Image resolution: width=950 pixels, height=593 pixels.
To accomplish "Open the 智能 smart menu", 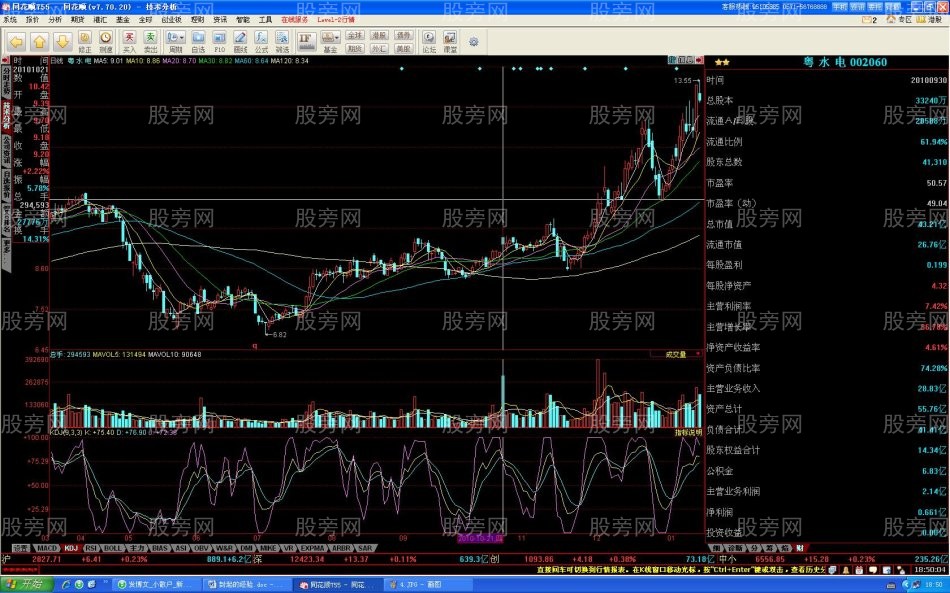I will click(243, 20).
